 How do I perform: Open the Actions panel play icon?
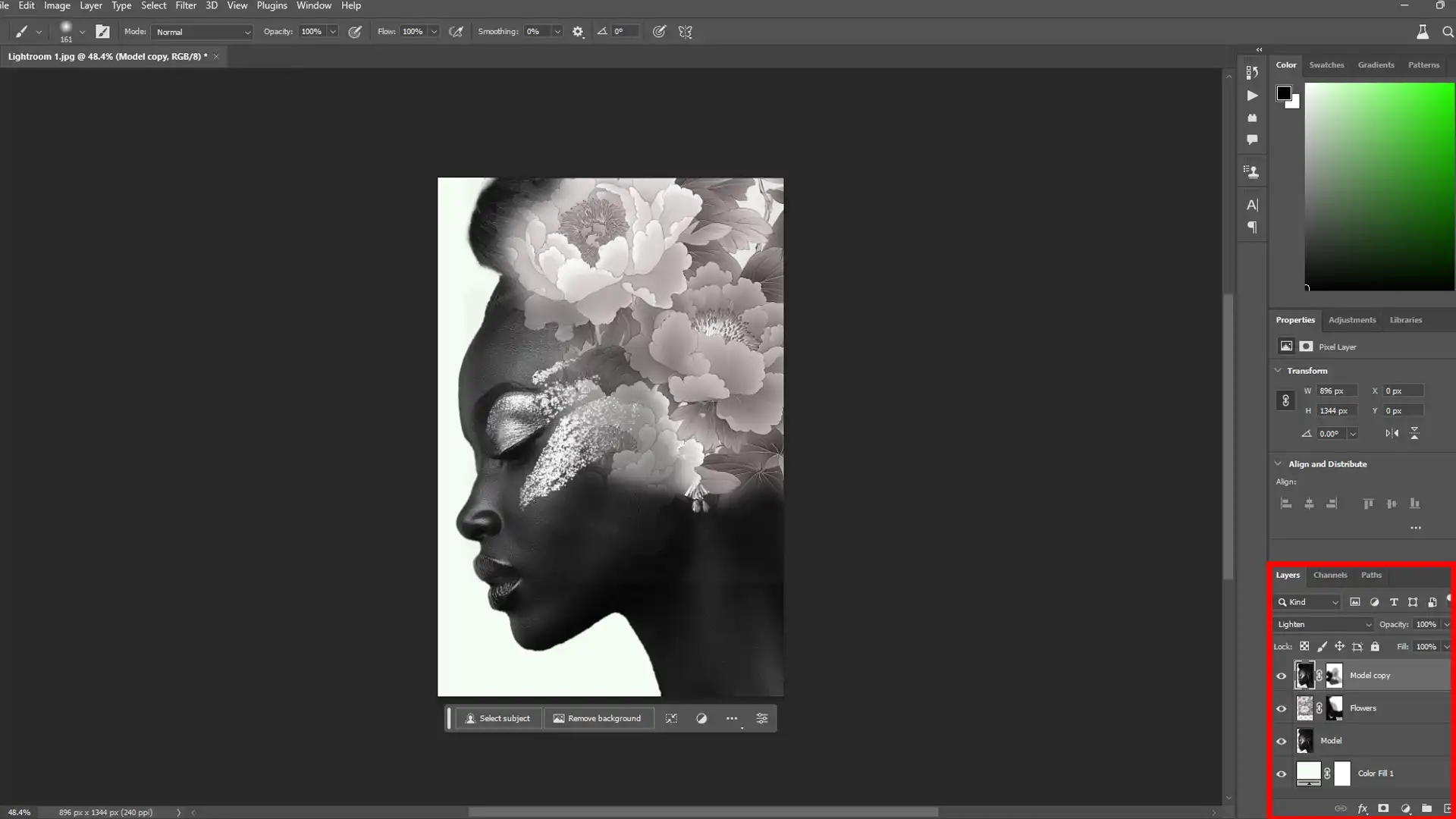(x=1252, y=96)
